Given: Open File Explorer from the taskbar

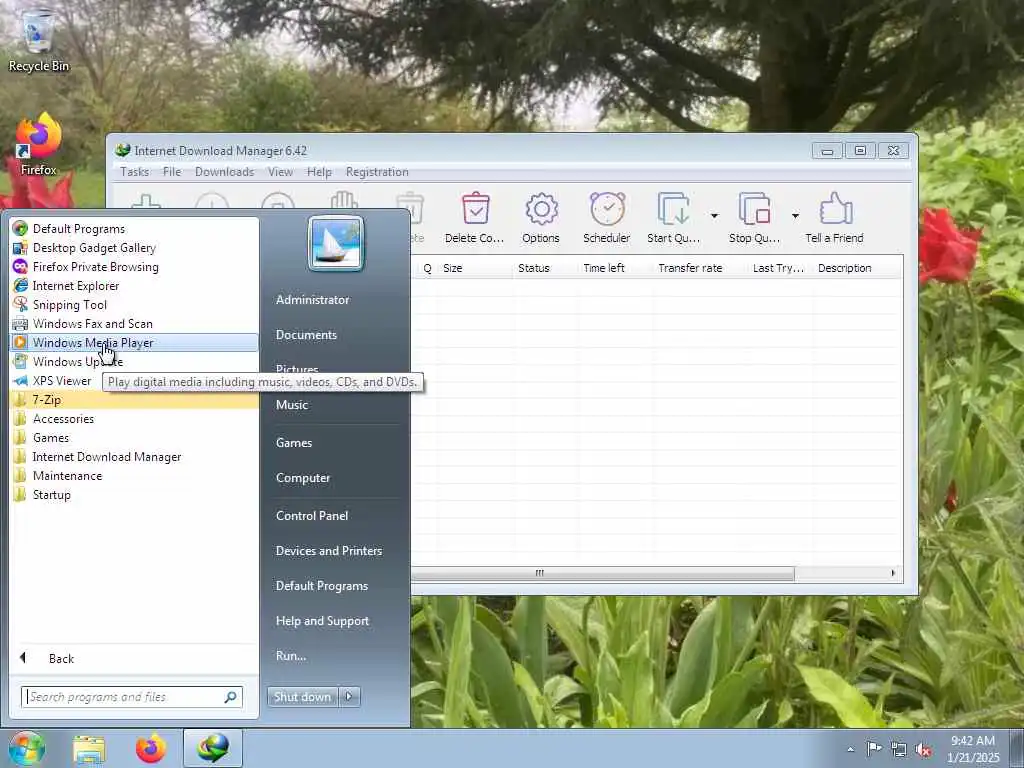Looking at the screenshot, I should pos(89,748).
